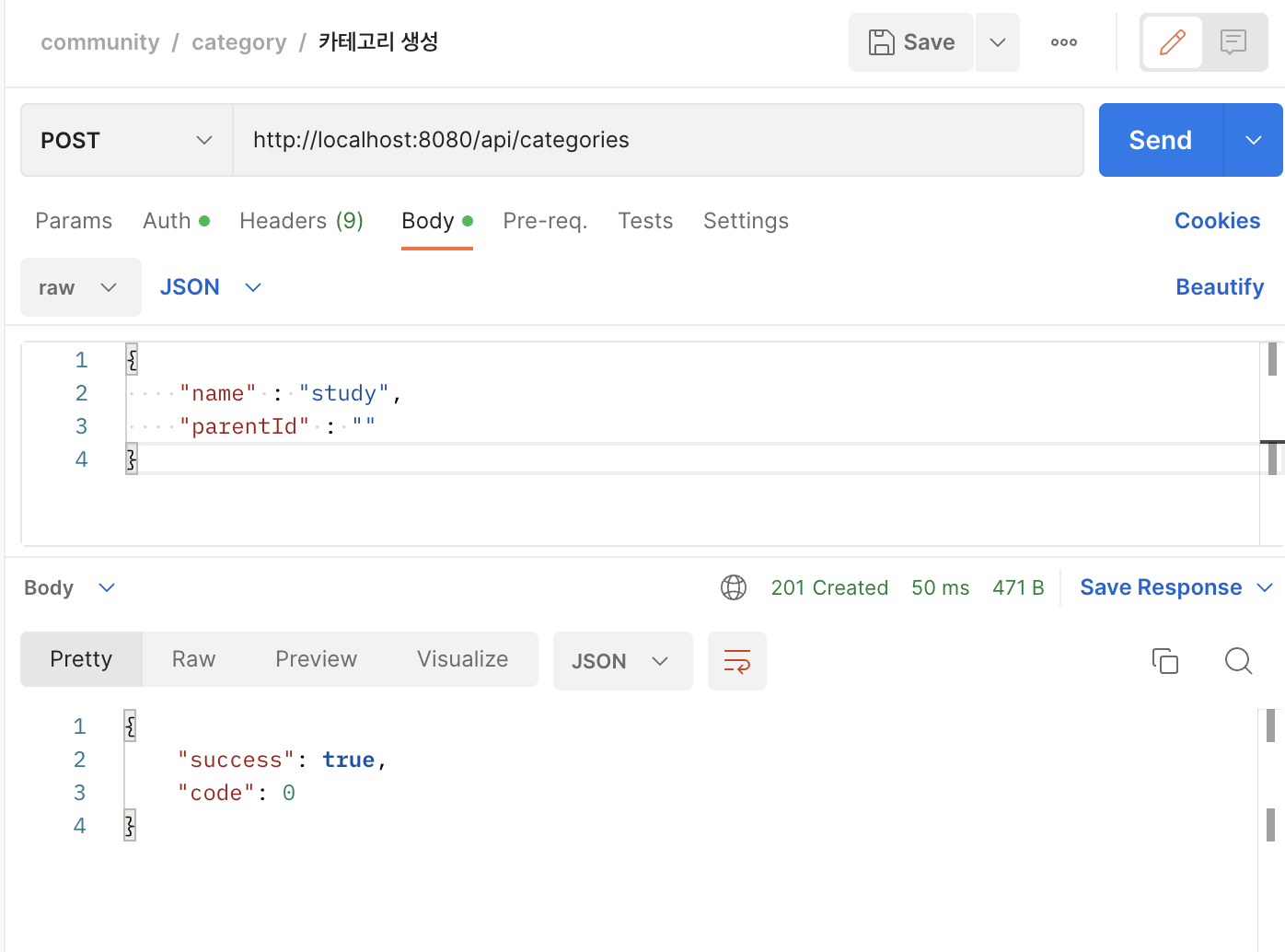
Task: Click the Save button
Action: (x=911, y=42)
